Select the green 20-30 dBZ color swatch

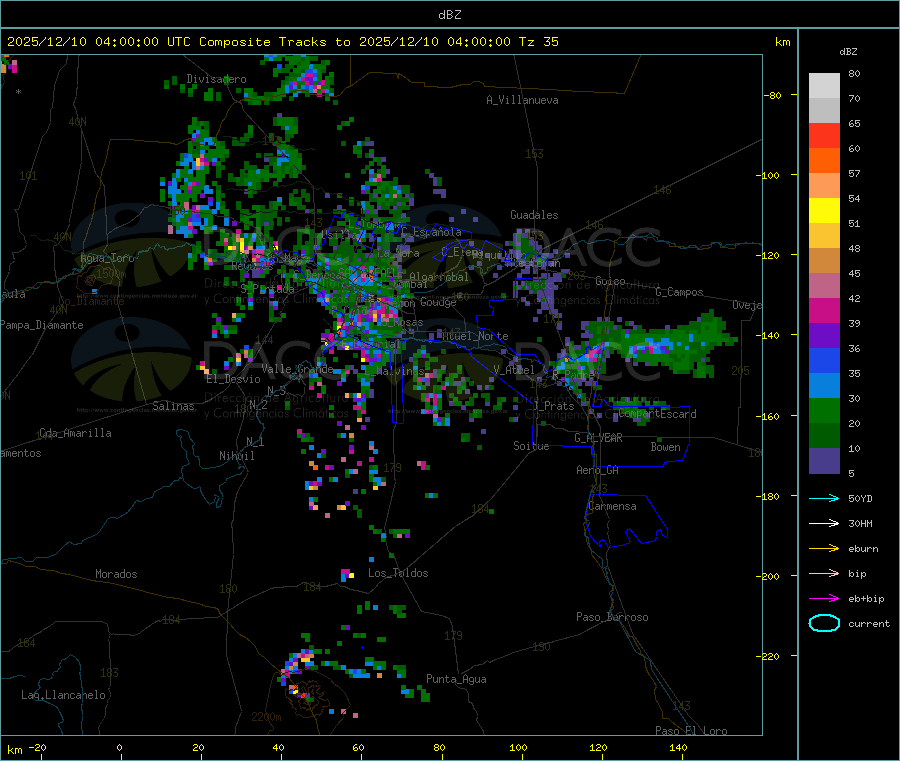[824, 410]
